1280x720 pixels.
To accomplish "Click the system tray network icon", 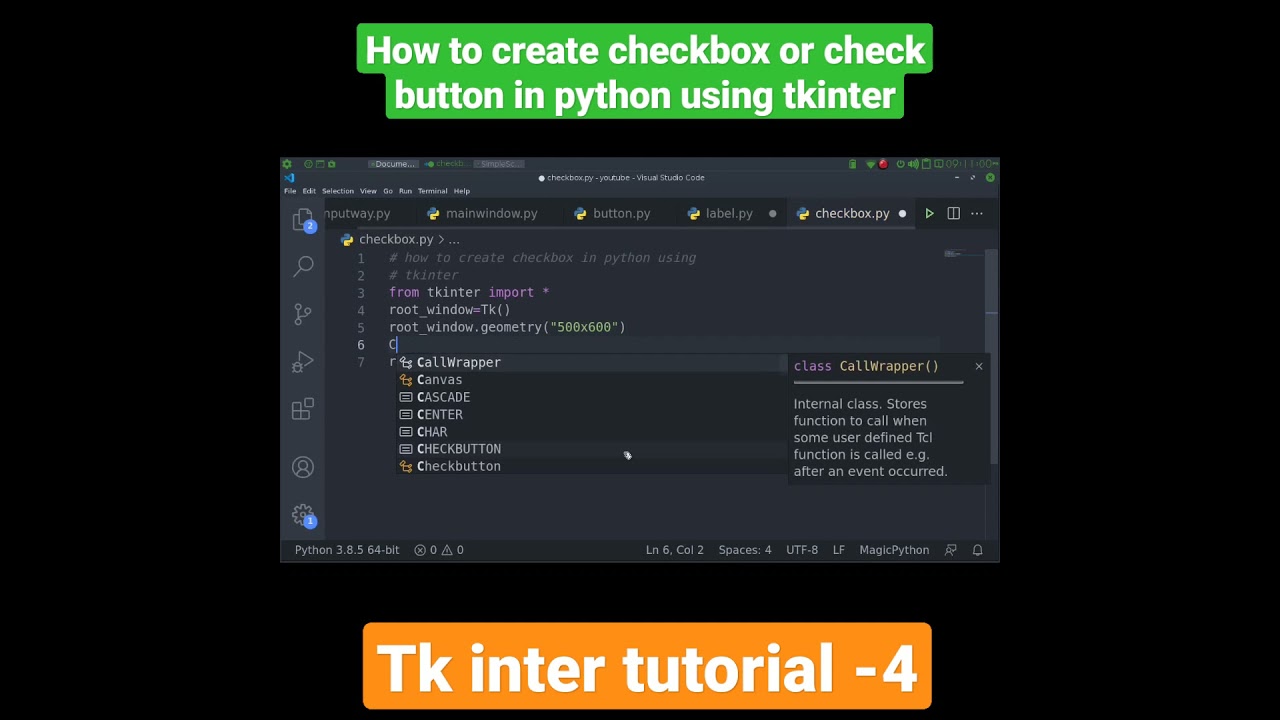I will click(x=870, y=164).
